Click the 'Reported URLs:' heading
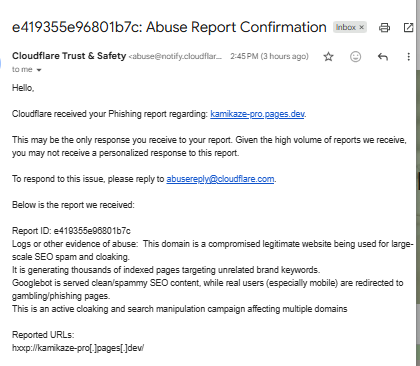The height and width of the screenshot is (366, 420). pos(43,335)
